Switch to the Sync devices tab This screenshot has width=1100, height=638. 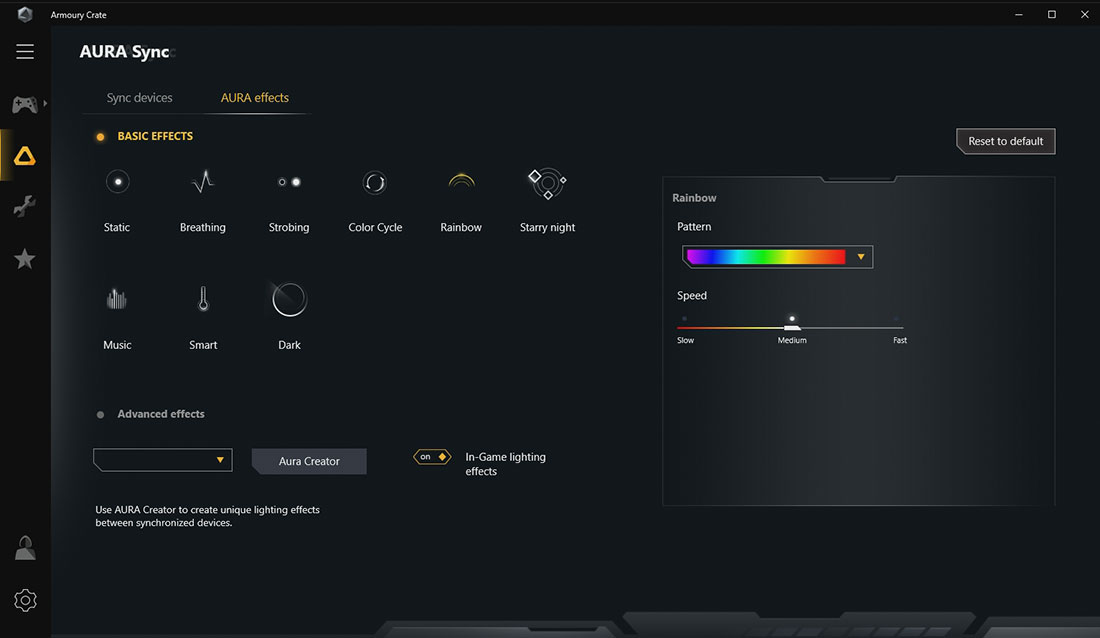[x=140, y=98]
